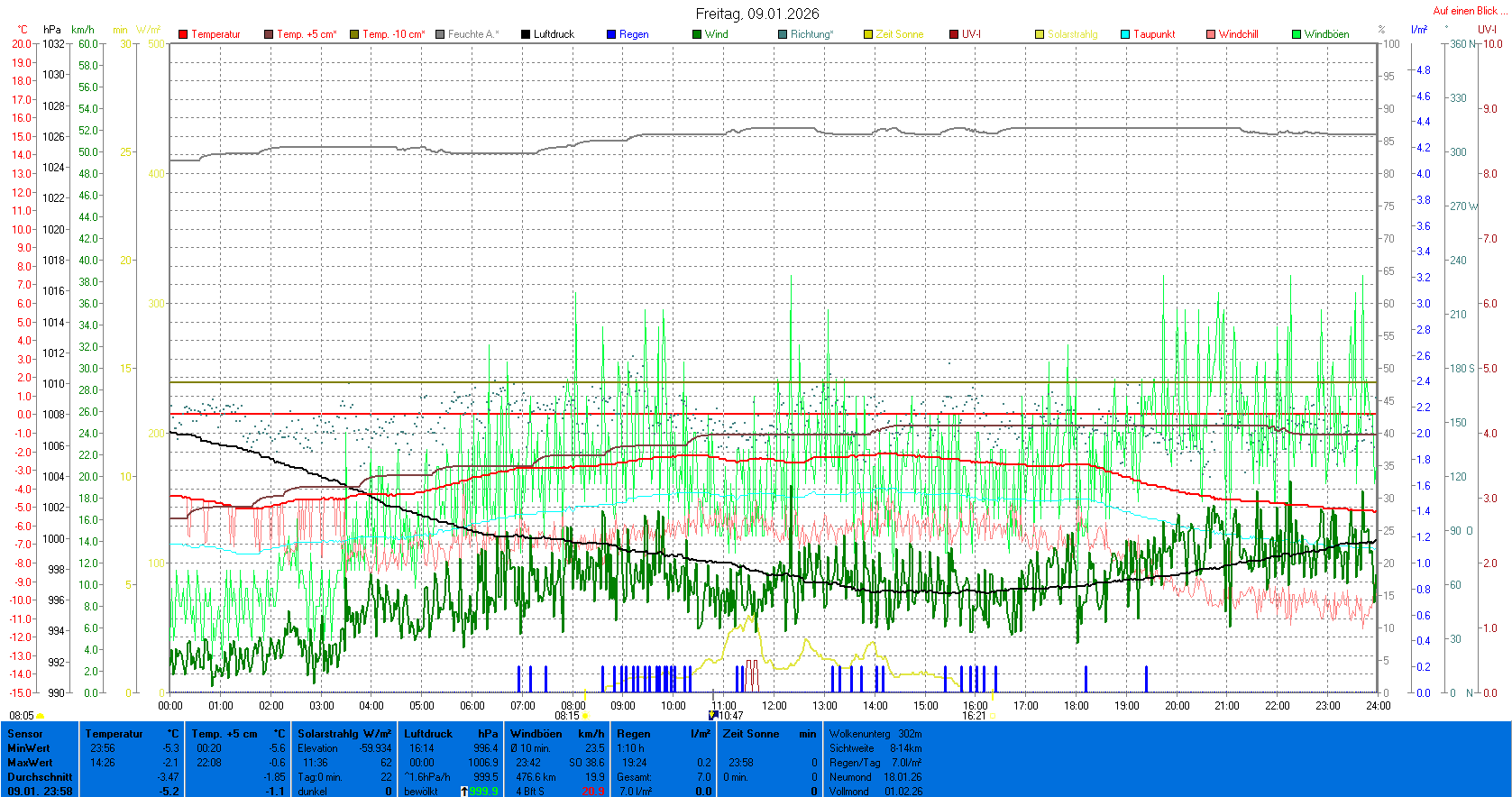Viewport: 1512px width, 797px height.
Task: Click the 'Zeit Sonne' legend label
Action: pyautogui.click(x=899, y=34)
